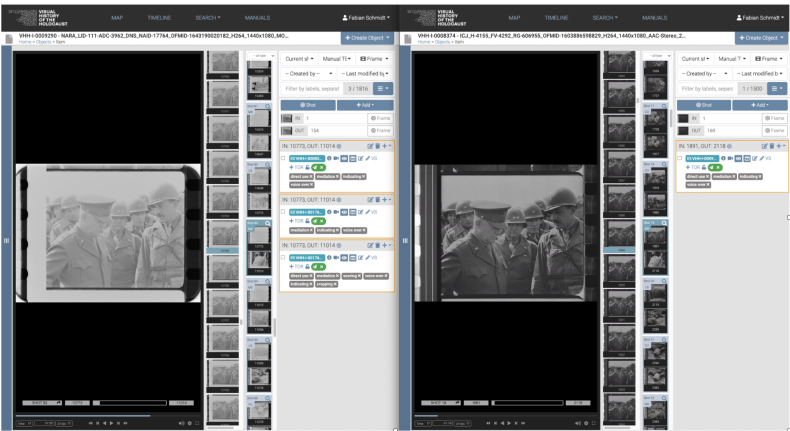Image resolution: width=790 pixels, height=431 pixels.
Task: Open MANUALS in the right window's navbar
Action: click(654, 18)
